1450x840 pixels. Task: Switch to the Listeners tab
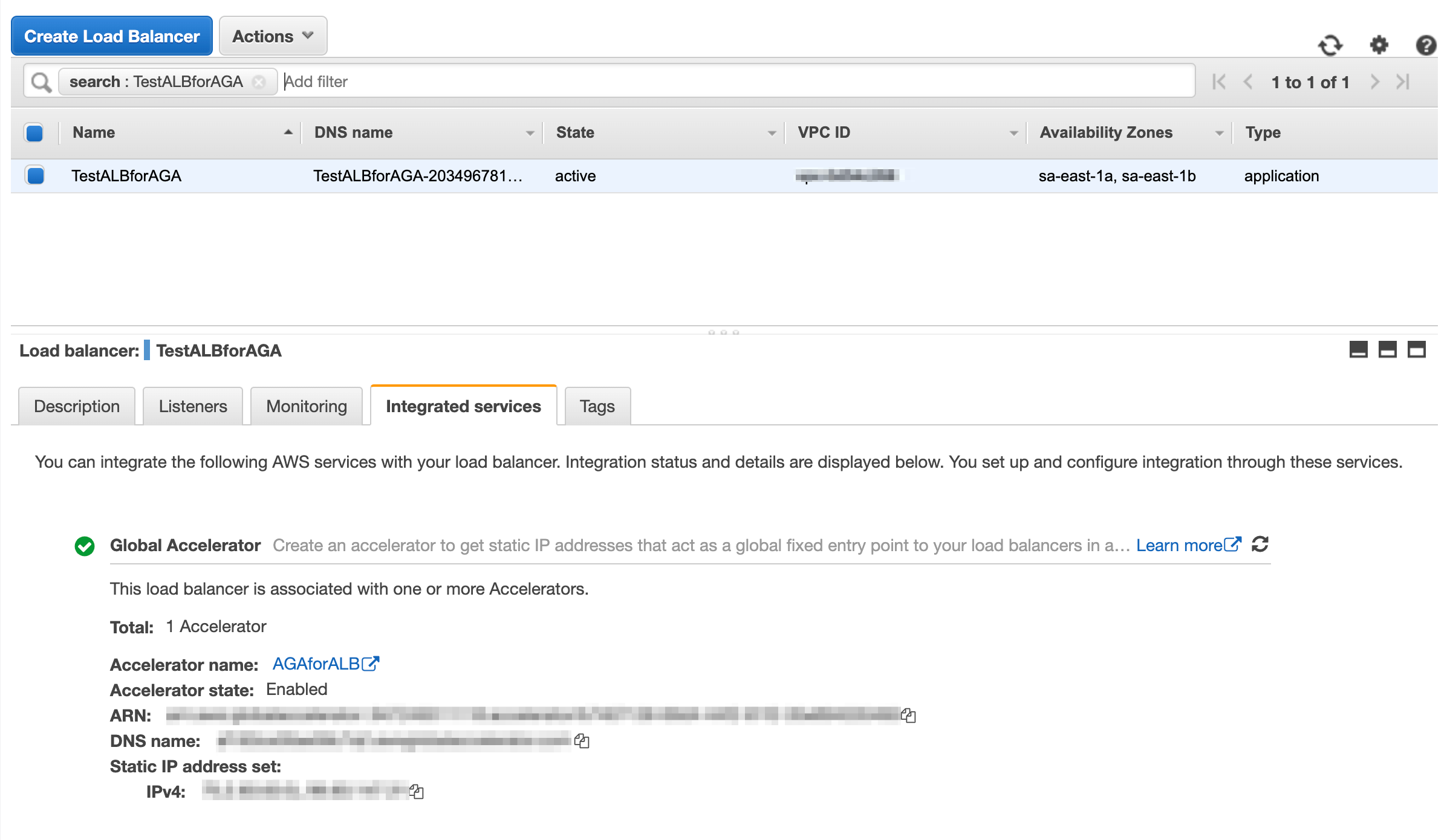193,406
